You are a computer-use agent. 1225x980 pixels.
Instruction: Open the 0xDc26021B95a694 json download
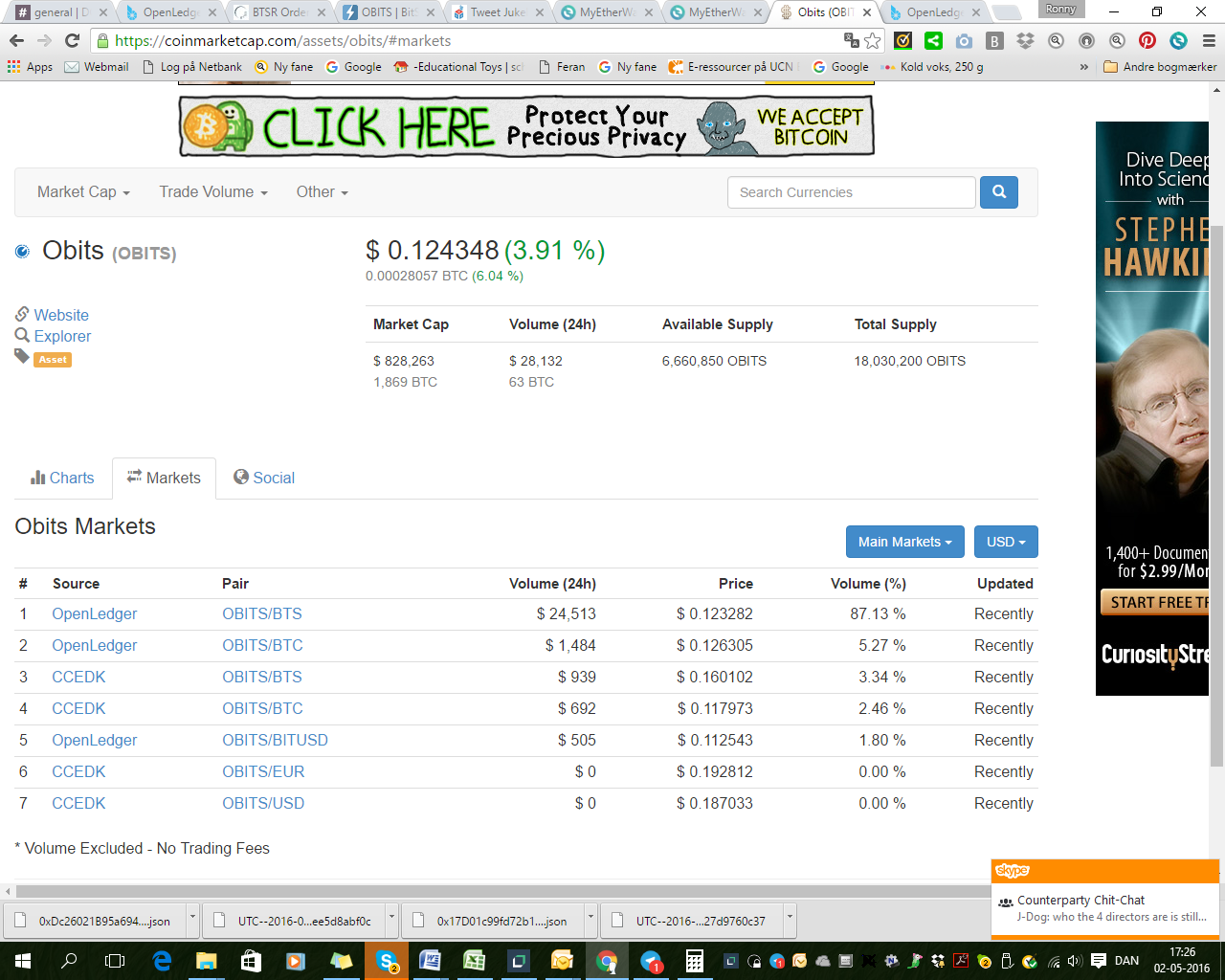[95, 921]
